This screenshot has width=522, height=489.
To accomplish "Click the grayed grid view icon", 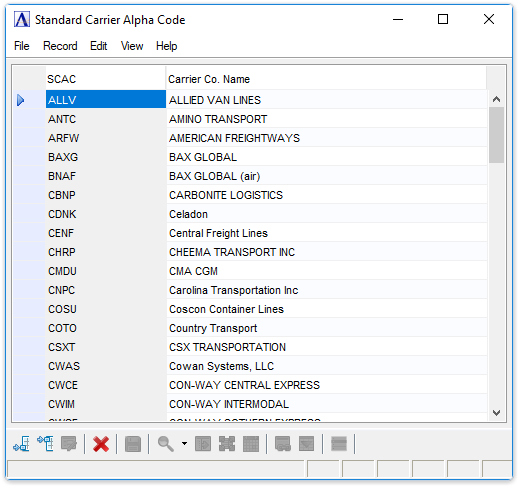I will 251,444.
